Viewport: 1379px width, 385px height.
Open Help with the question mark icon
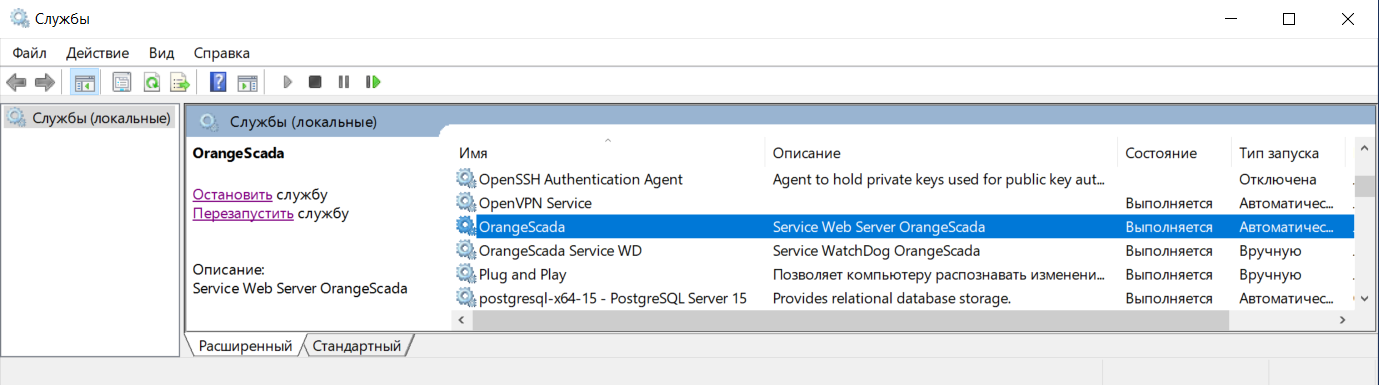pos(218,82)
